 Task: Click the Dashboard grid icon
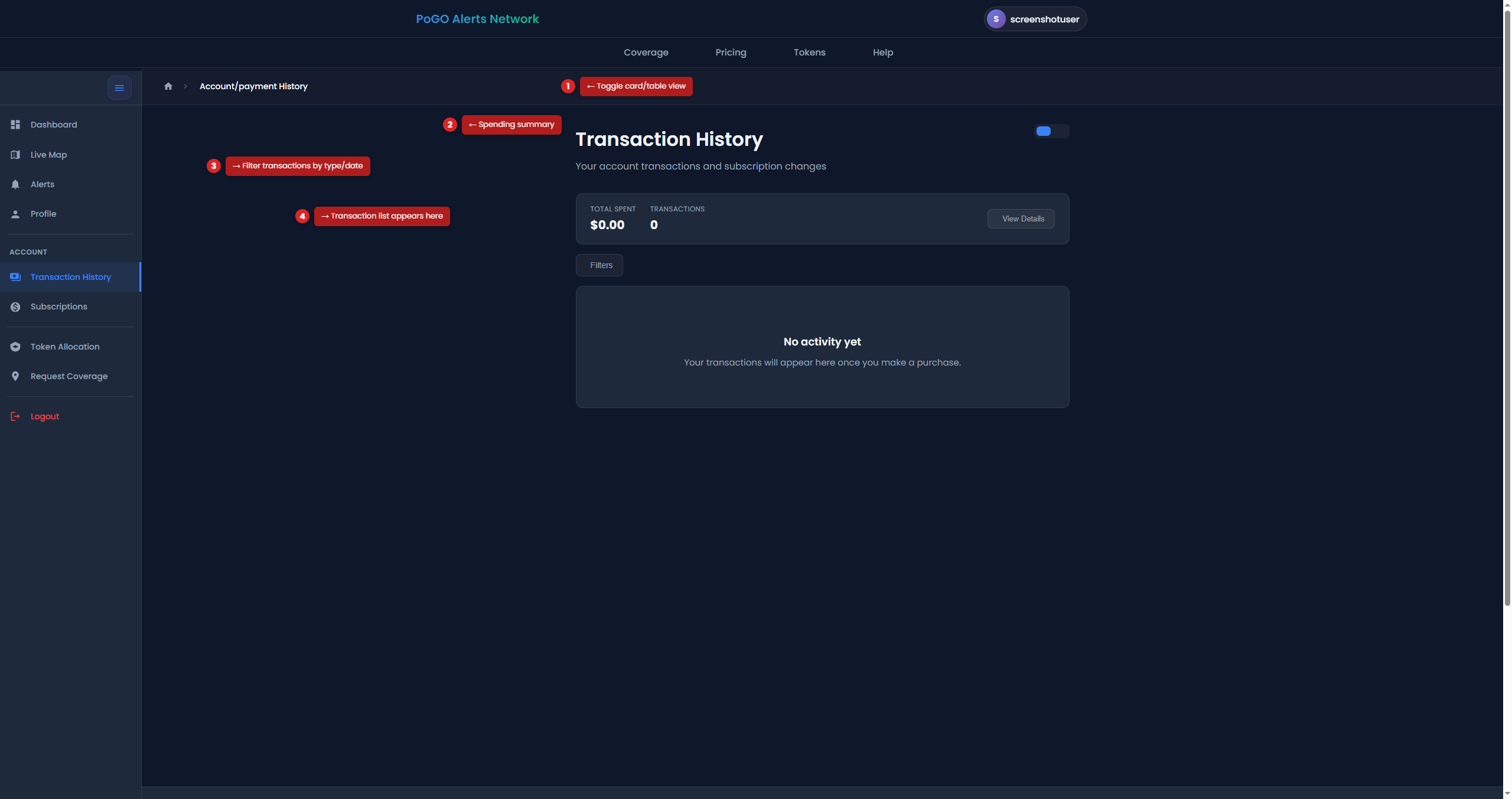tap(15, 125)
